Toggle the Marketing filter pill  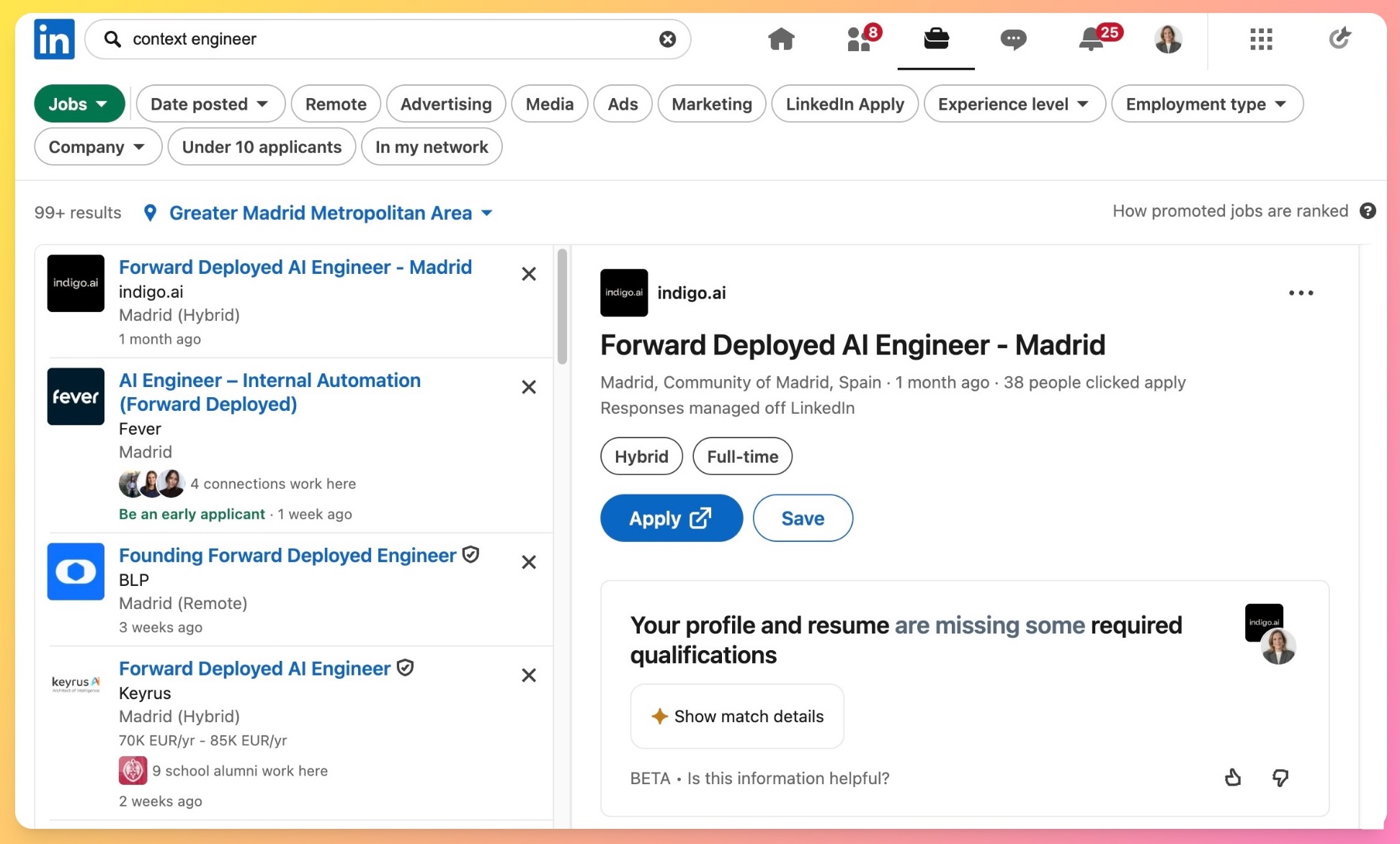point(712,104)
